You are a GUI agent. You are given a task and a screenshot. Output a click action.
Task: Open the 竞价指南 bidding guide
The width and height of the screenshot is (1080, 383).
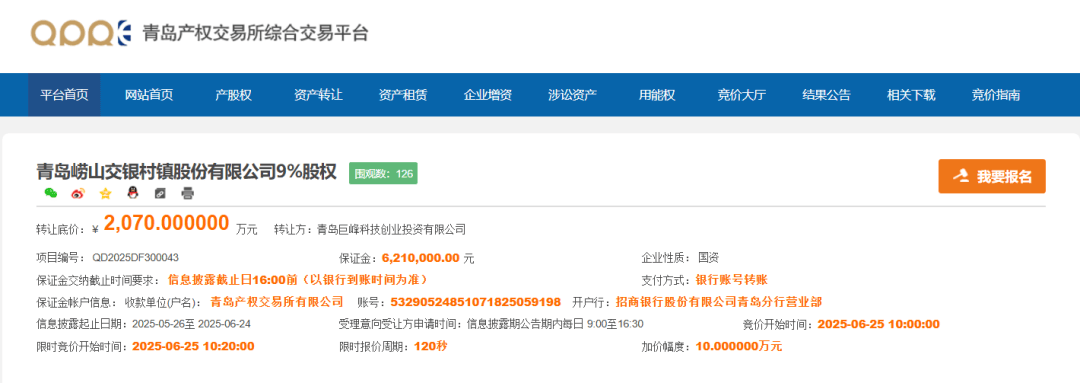(996, 95)
